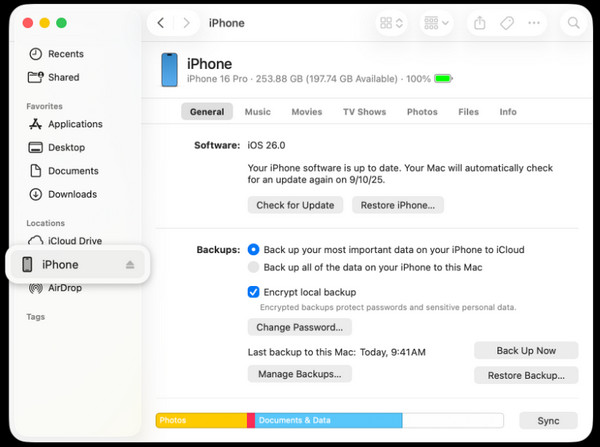The height and width of the screenshot is (447, 600).
Task: Click the green battery indicator icon
Action: 443,79
